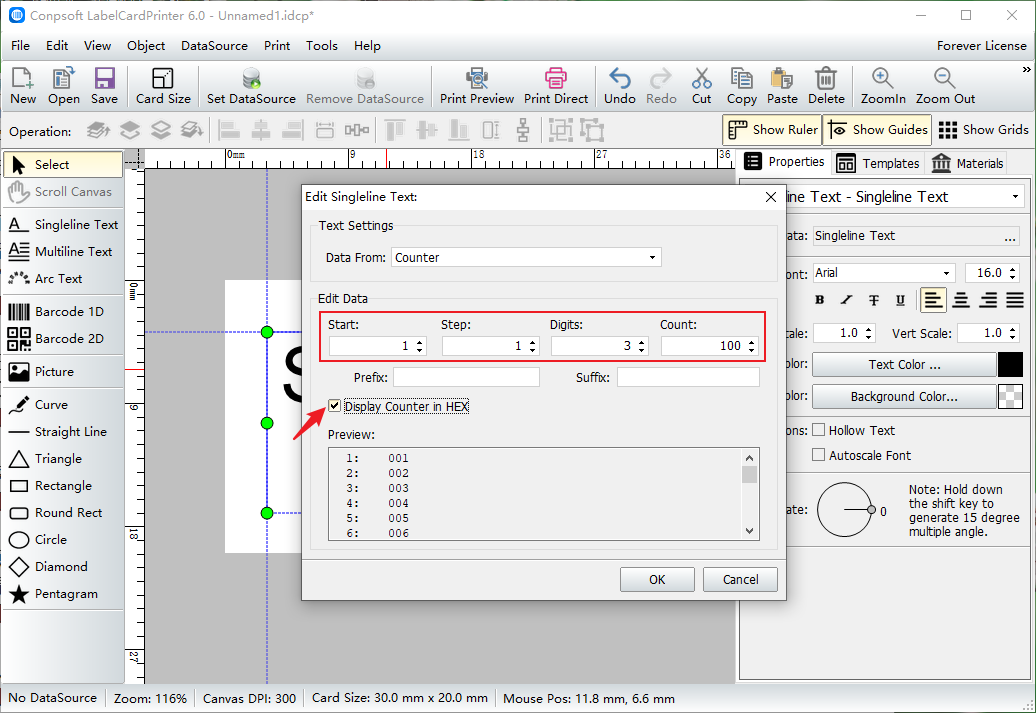The image size is (1036, 713).
Task: Toggle Show Guides
Action: point(877,130)
